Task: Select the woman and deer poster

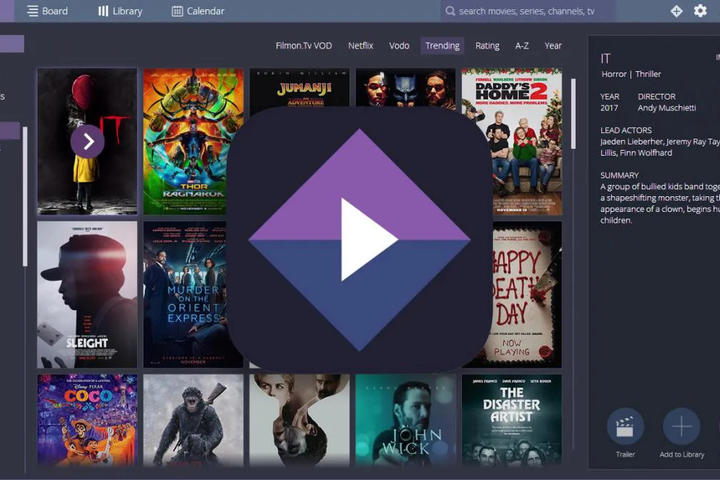Action: 299,419
